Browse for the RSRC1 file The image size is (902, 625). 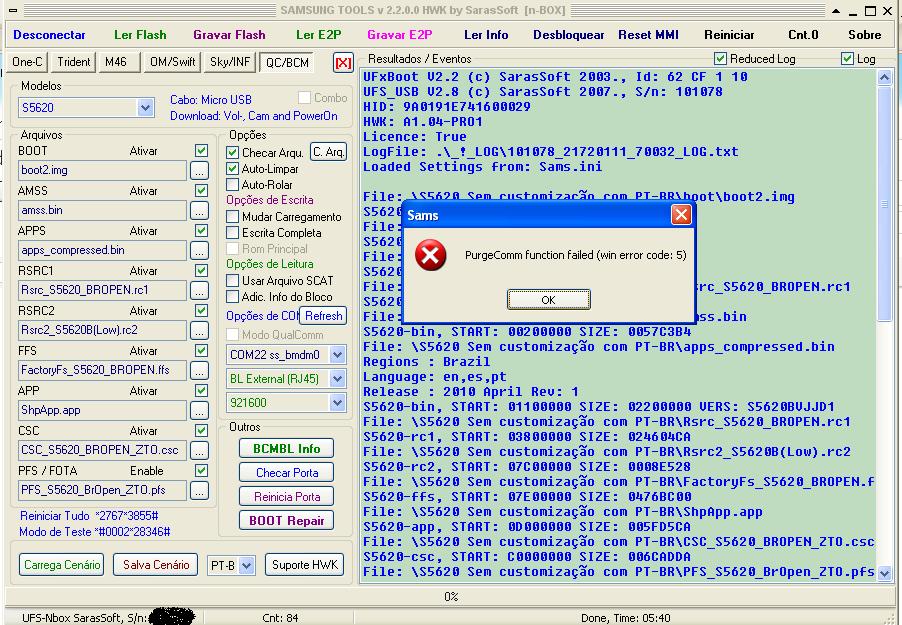pos(199,291)
